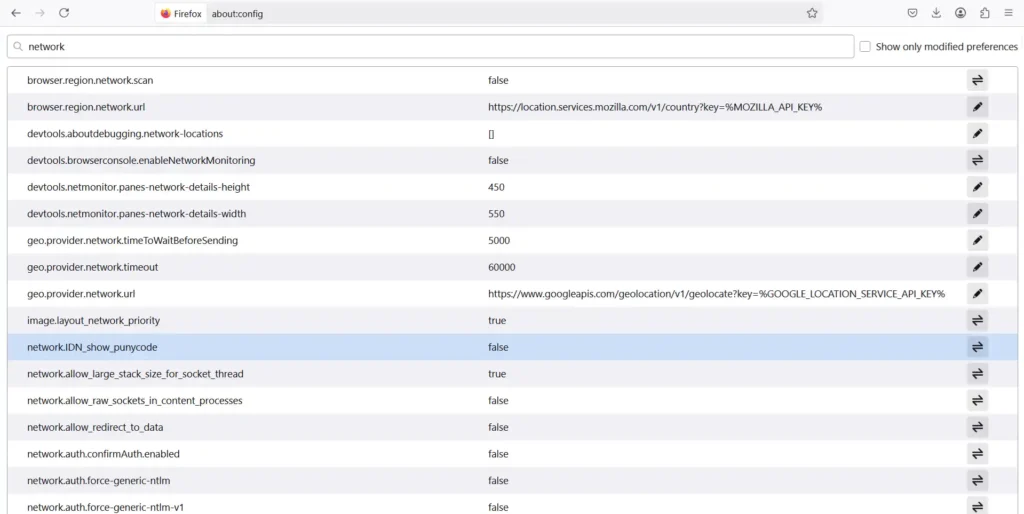Click the preference search field

pyautogui.click(x=430, y=47)
